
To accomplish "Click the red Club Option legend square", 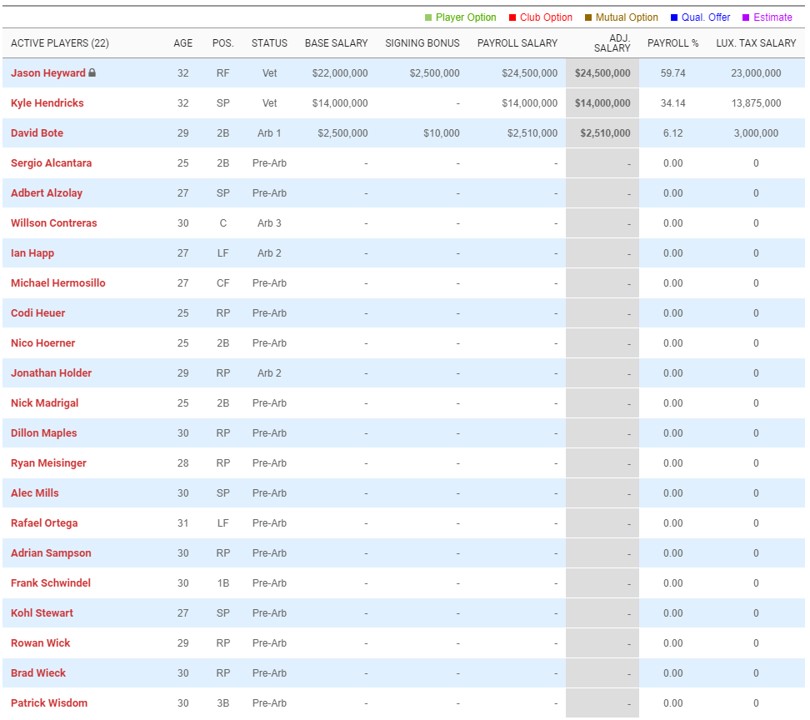I will pyautogui.click(x=512, y=18).
